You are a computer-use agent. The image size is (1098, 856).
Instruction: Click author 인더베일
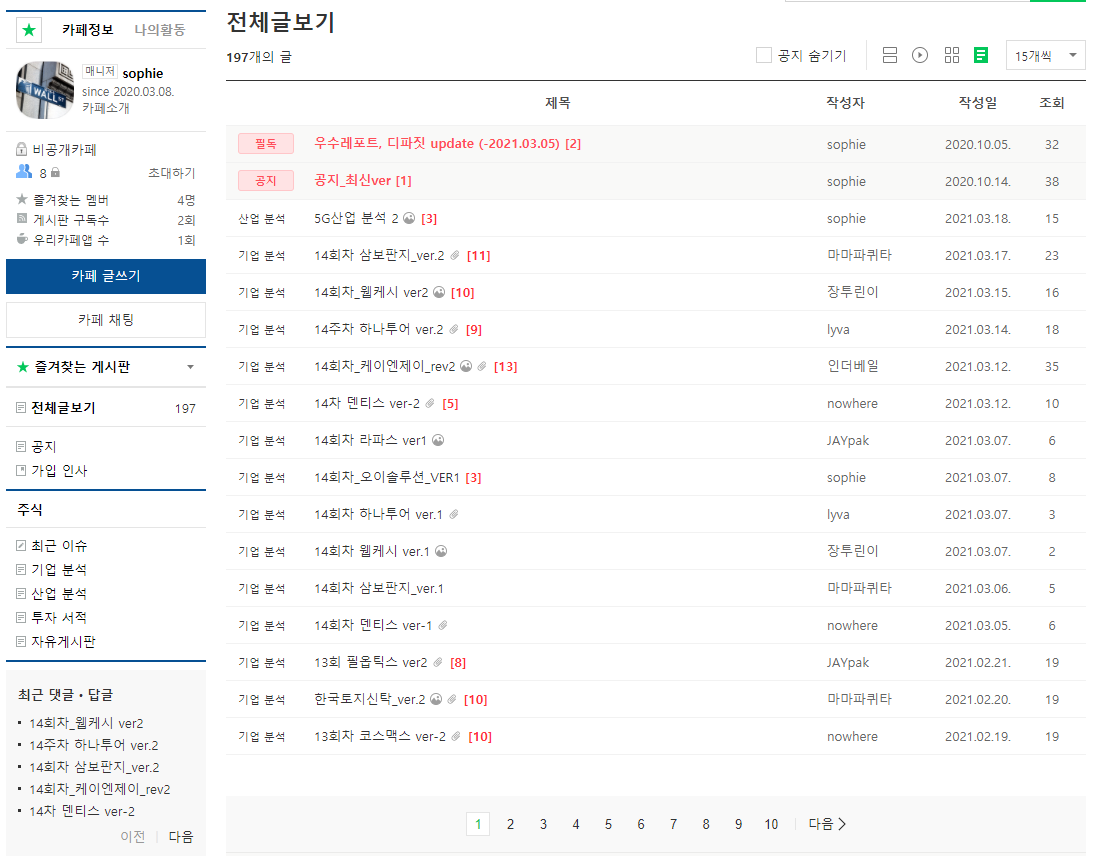click(853, 366)
